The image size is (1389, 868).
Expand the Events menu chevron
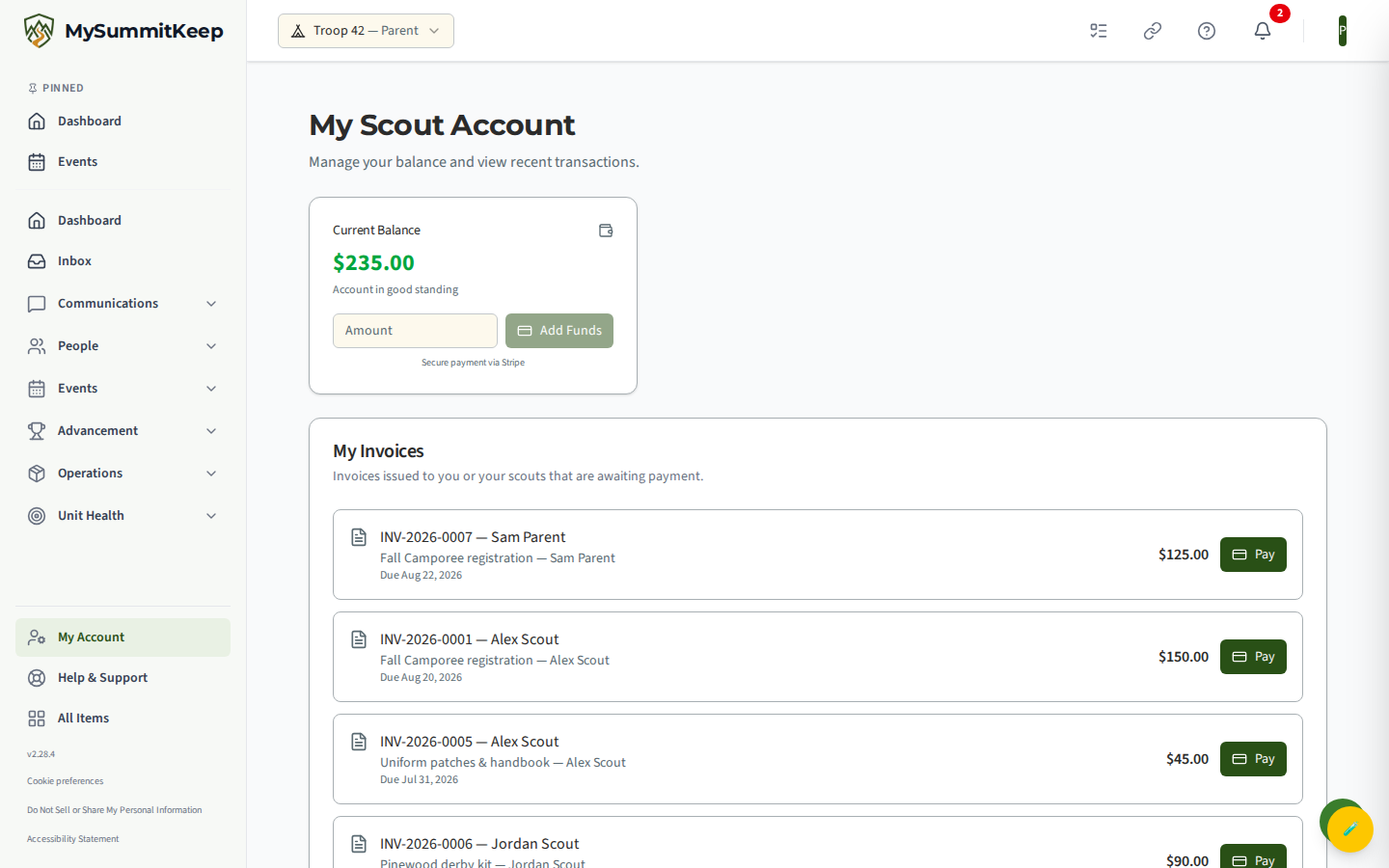[x=211, y=389]
